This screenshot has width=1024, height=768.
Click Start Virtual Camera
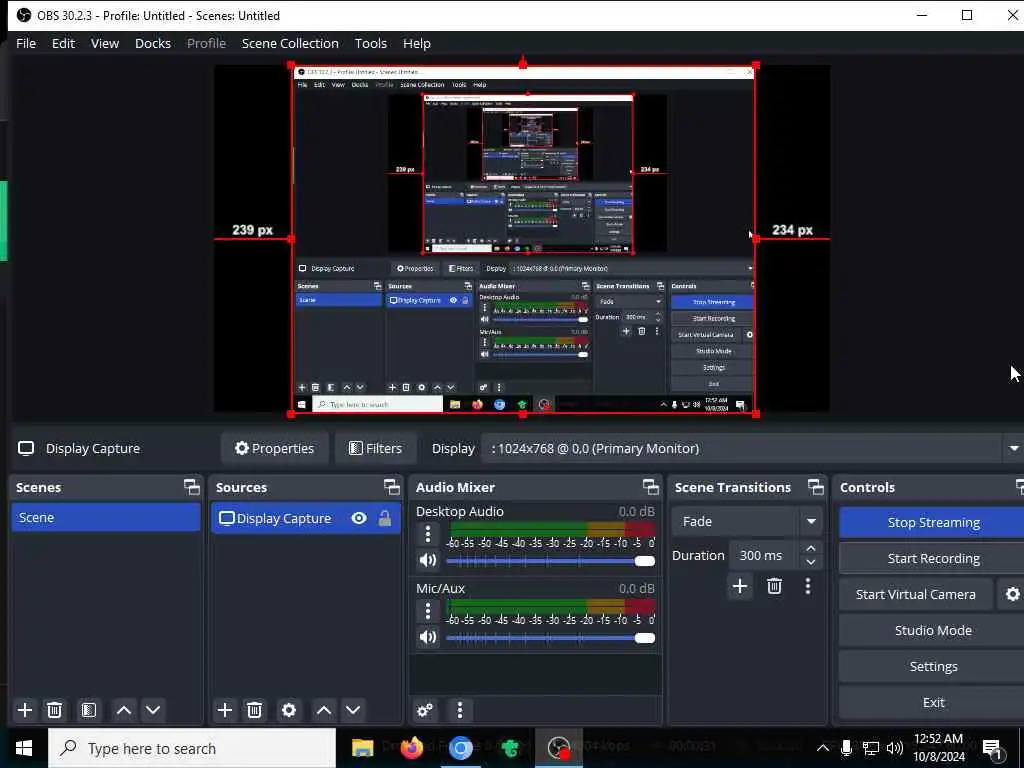click(916, 594)
